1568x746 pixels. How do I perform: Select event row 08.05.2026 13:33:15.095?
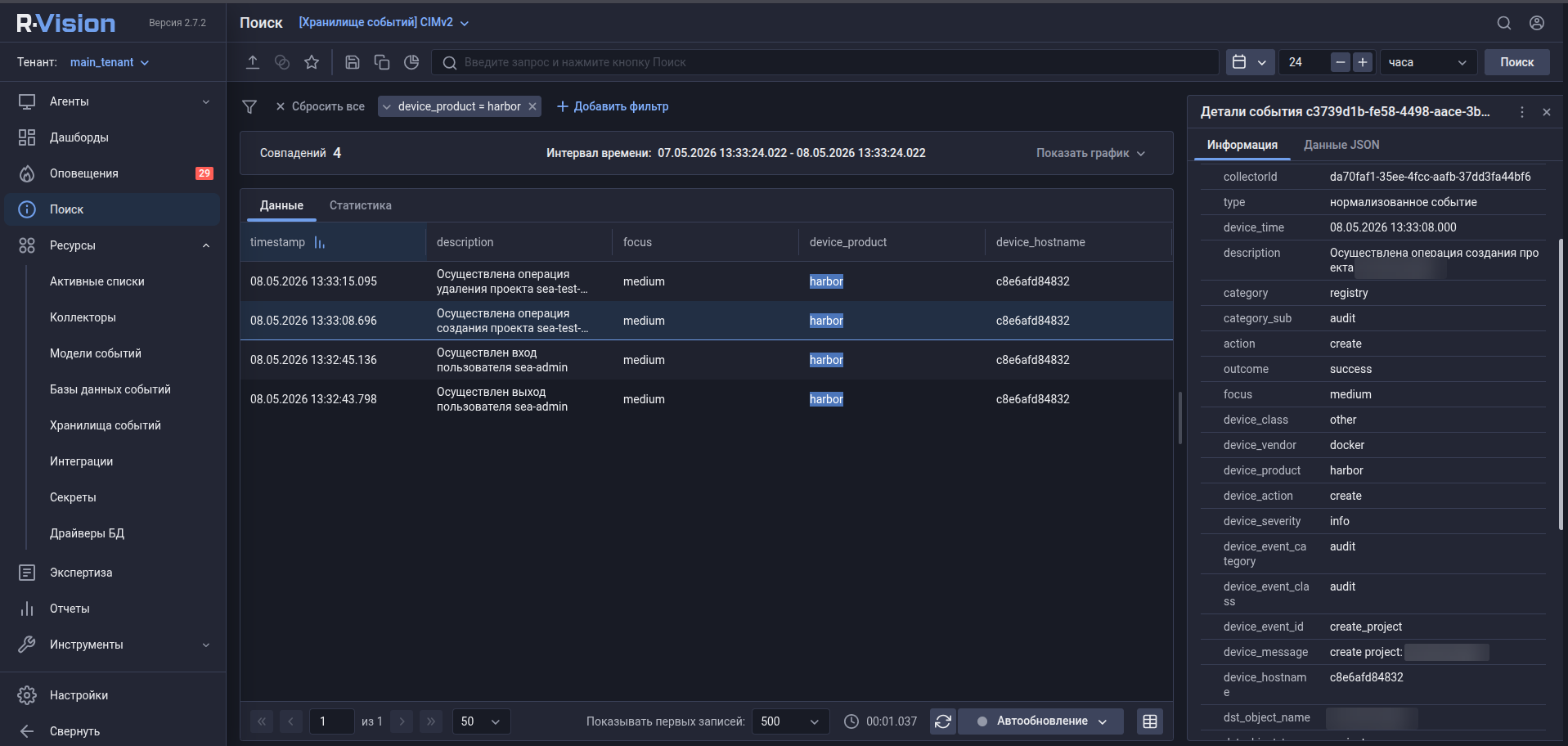(706, 281)
